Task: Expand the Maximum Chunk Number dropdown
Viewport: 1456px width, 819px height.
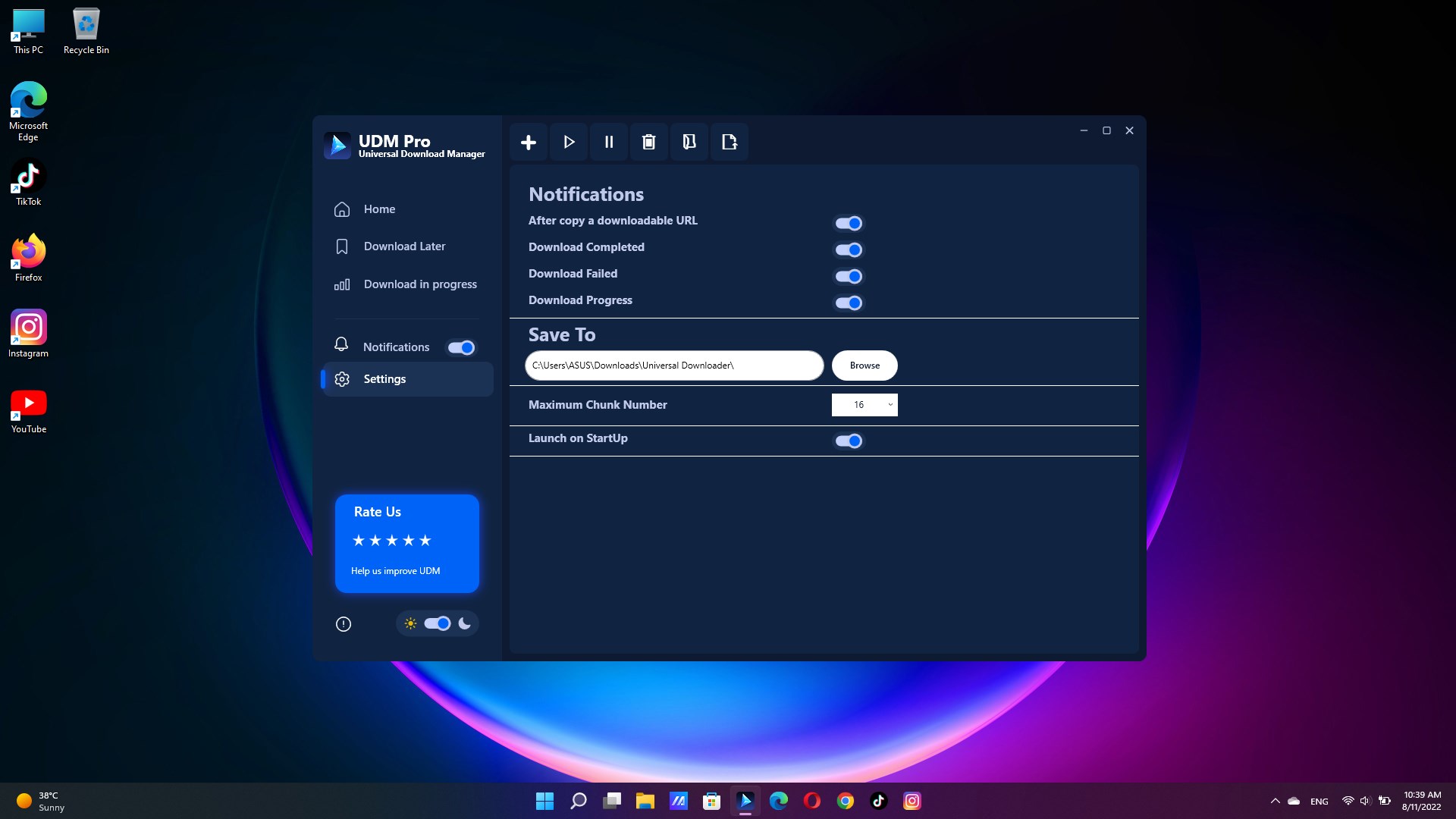Action: (x=864, y=405)
